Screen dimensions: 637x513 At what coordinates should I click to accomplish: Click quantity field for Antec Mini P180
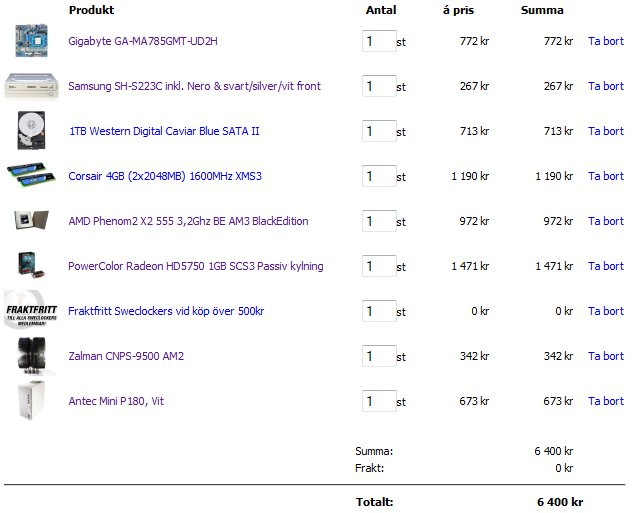pos(378,401)
